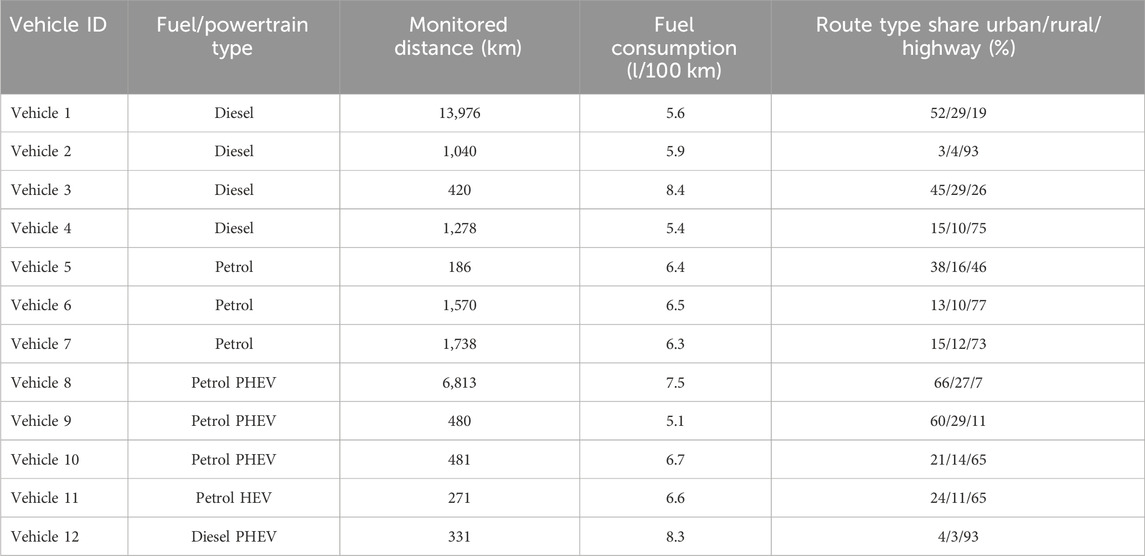Select the Diesel PHEV cell

(x=234, y=537)
